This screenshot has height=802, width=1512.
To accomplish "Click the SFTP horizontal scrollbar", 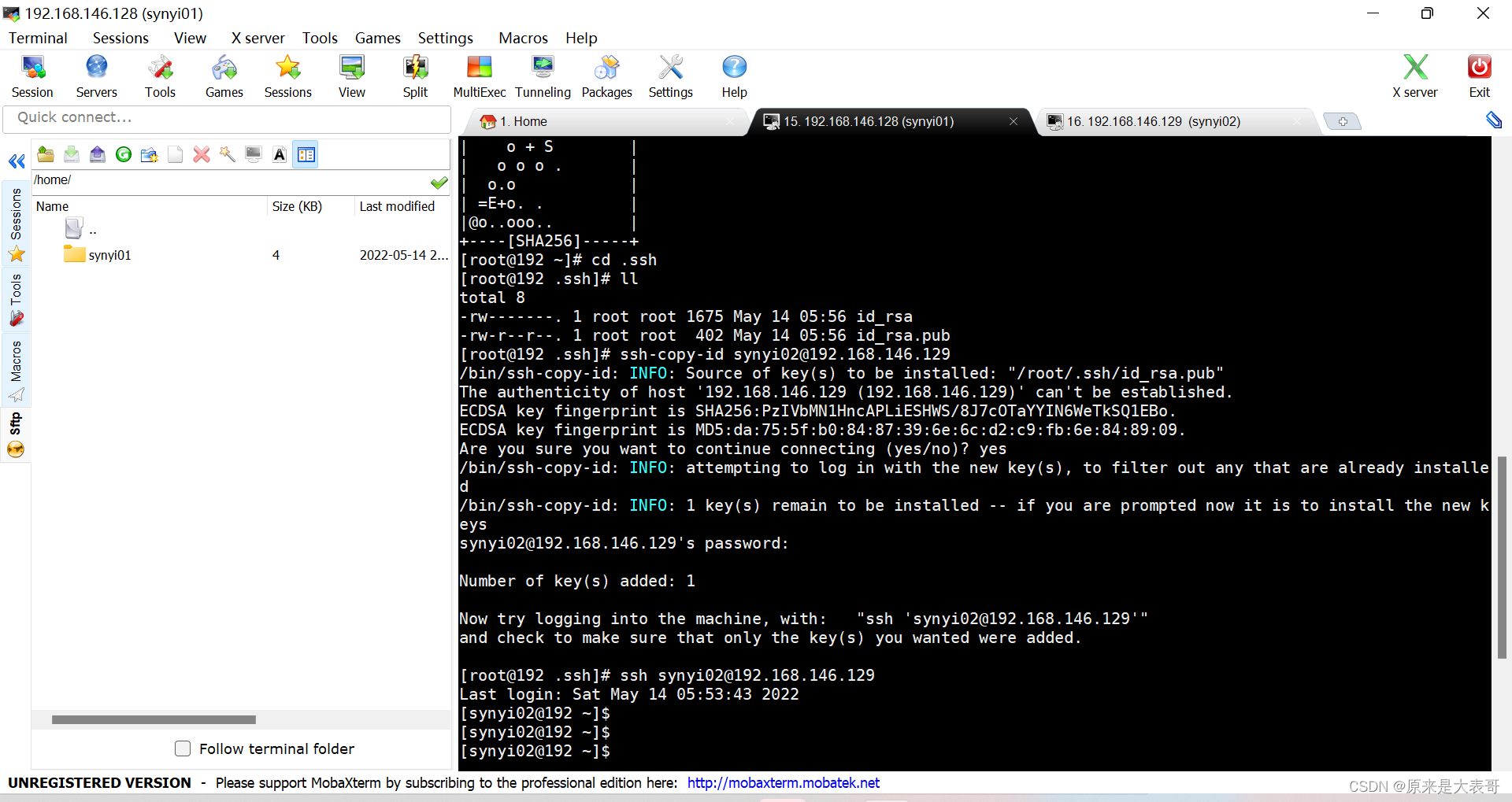I will 154,719.
